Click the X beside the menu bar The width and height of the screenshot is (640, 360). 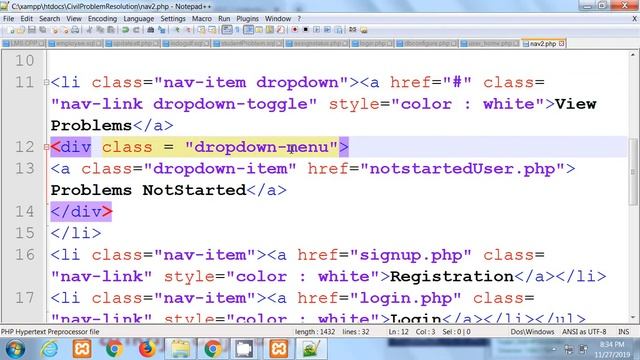(635, 19)
